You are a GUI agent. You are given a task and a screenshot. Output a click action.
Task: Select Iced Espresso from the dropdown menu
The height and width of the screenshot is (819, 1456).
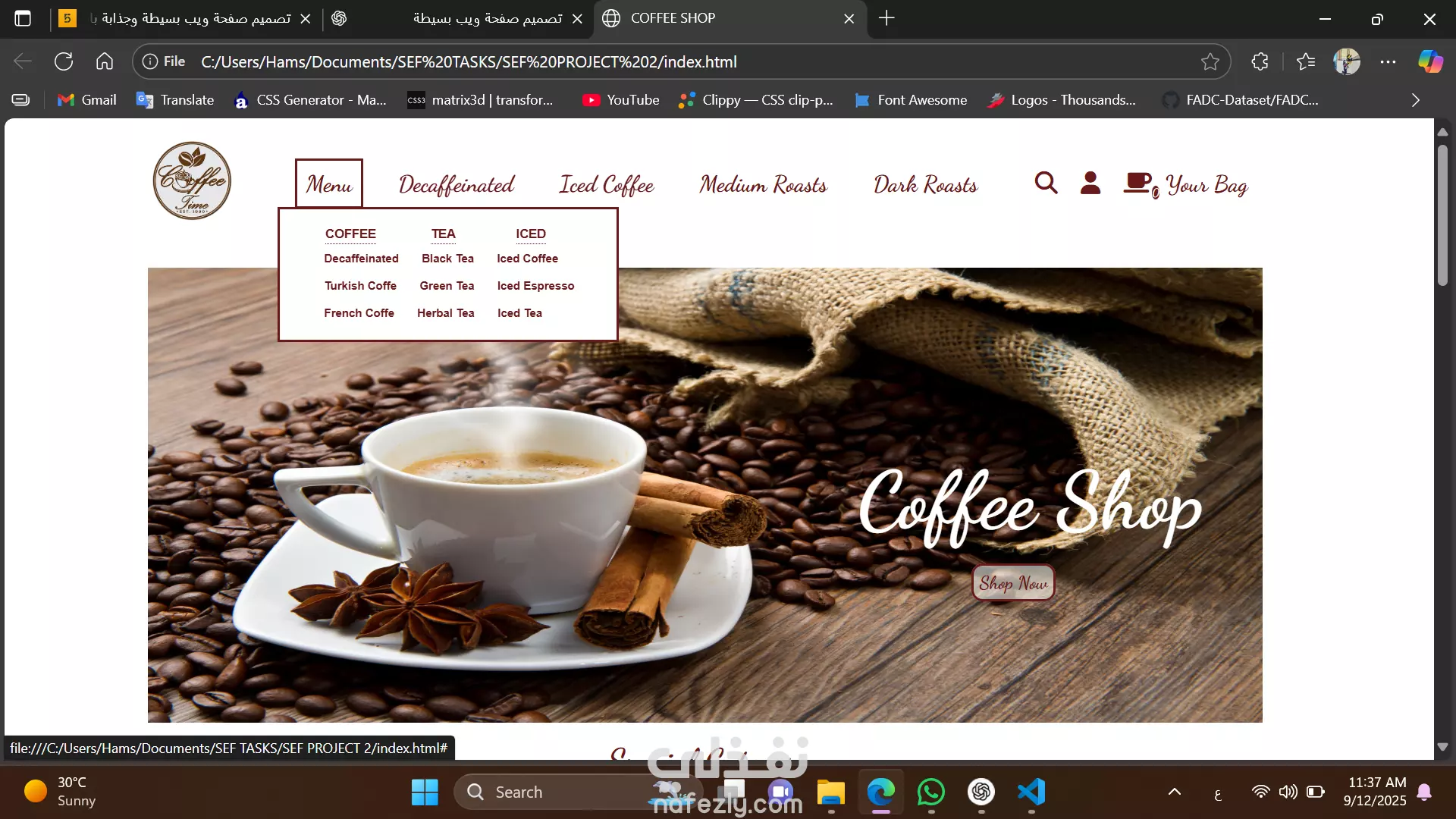point(535,286)
